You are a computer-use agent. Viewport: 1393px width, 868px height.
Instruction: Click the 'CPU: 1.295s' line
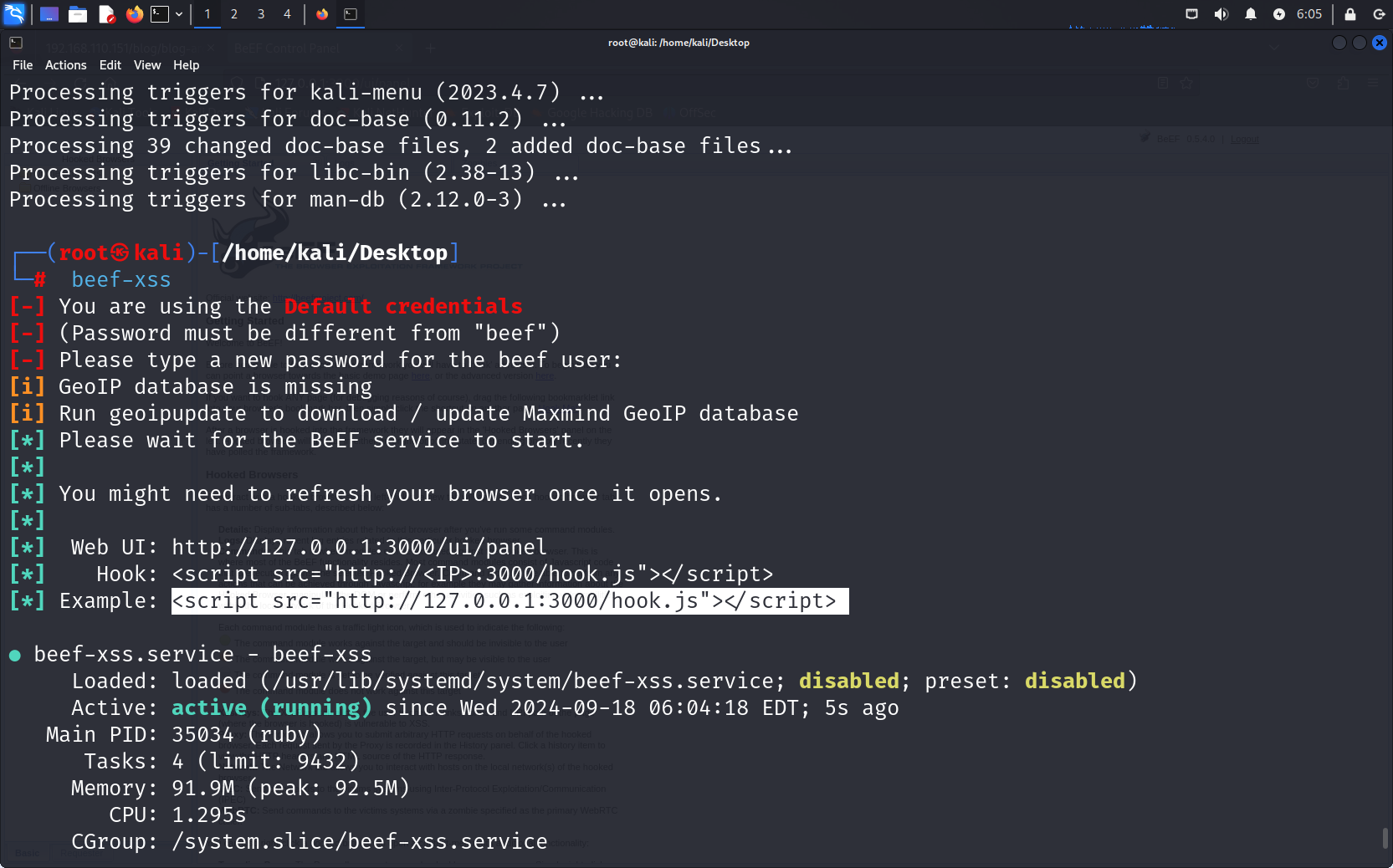(177, 815)
